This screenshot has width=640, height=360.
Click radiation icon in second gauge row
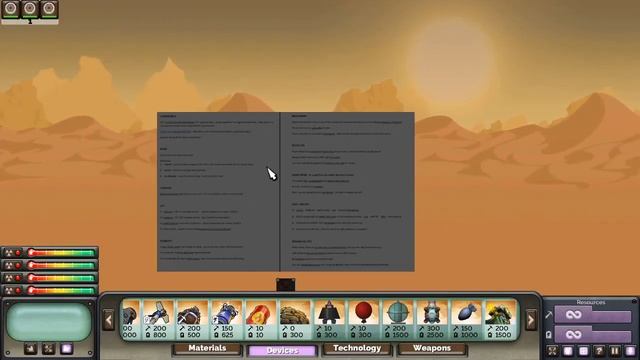(x=9, y=266)
